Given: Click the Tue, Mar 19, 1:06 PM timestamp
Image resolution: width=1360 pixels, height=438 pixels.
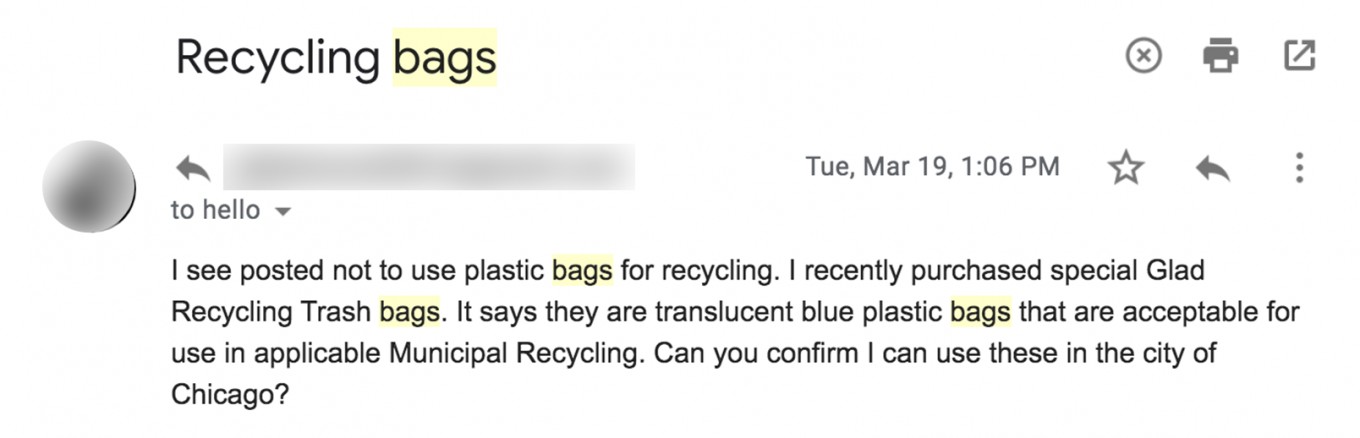Looking at the screenshot, I should point(932,167).
